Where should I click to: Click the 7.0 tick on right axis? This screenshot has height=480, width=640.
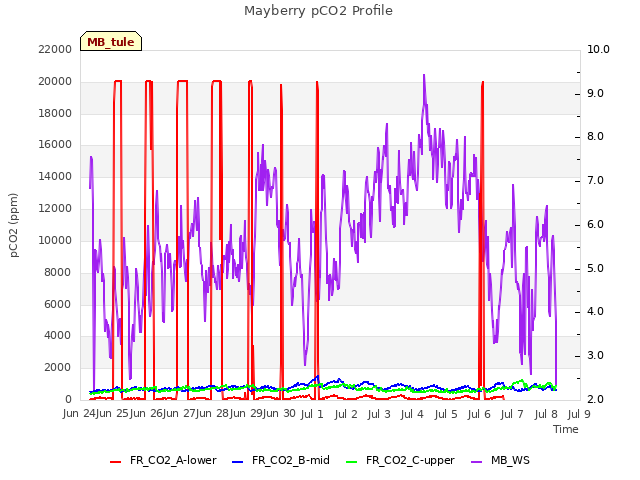[x=596, y=180]
